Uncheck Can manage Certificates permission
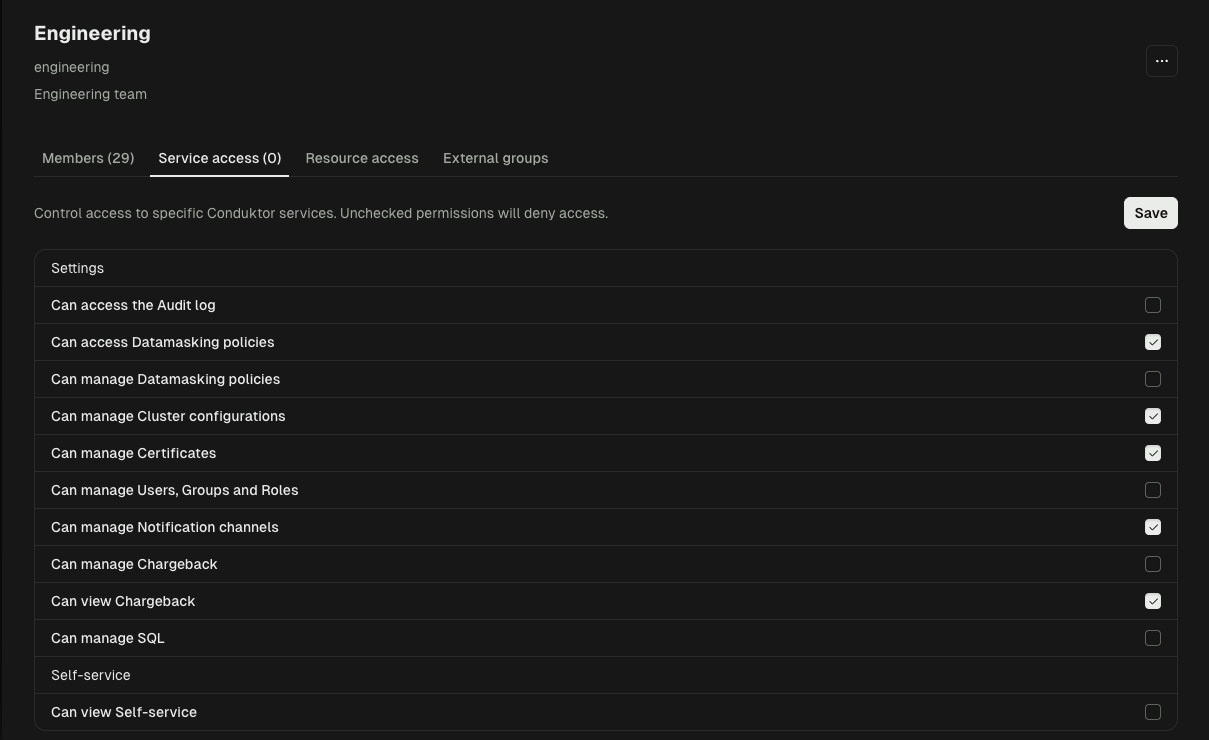This screenshot has width=1209, height=740. click(1153, 453)
